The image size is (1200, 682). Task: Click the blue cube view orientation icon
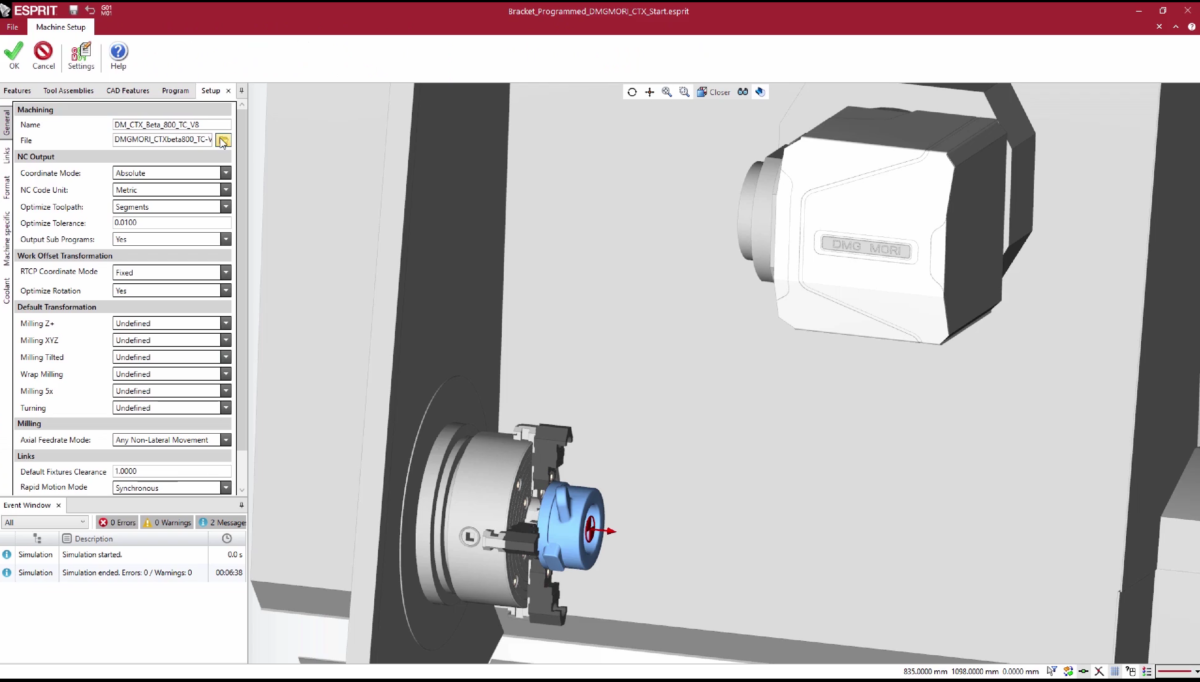point(760,92)
